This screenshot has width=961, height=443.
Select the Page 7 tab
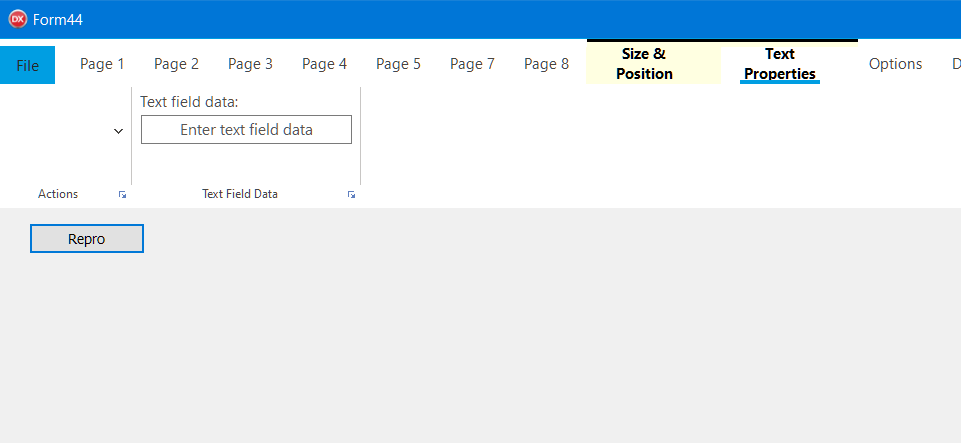(x=472, y=64)
